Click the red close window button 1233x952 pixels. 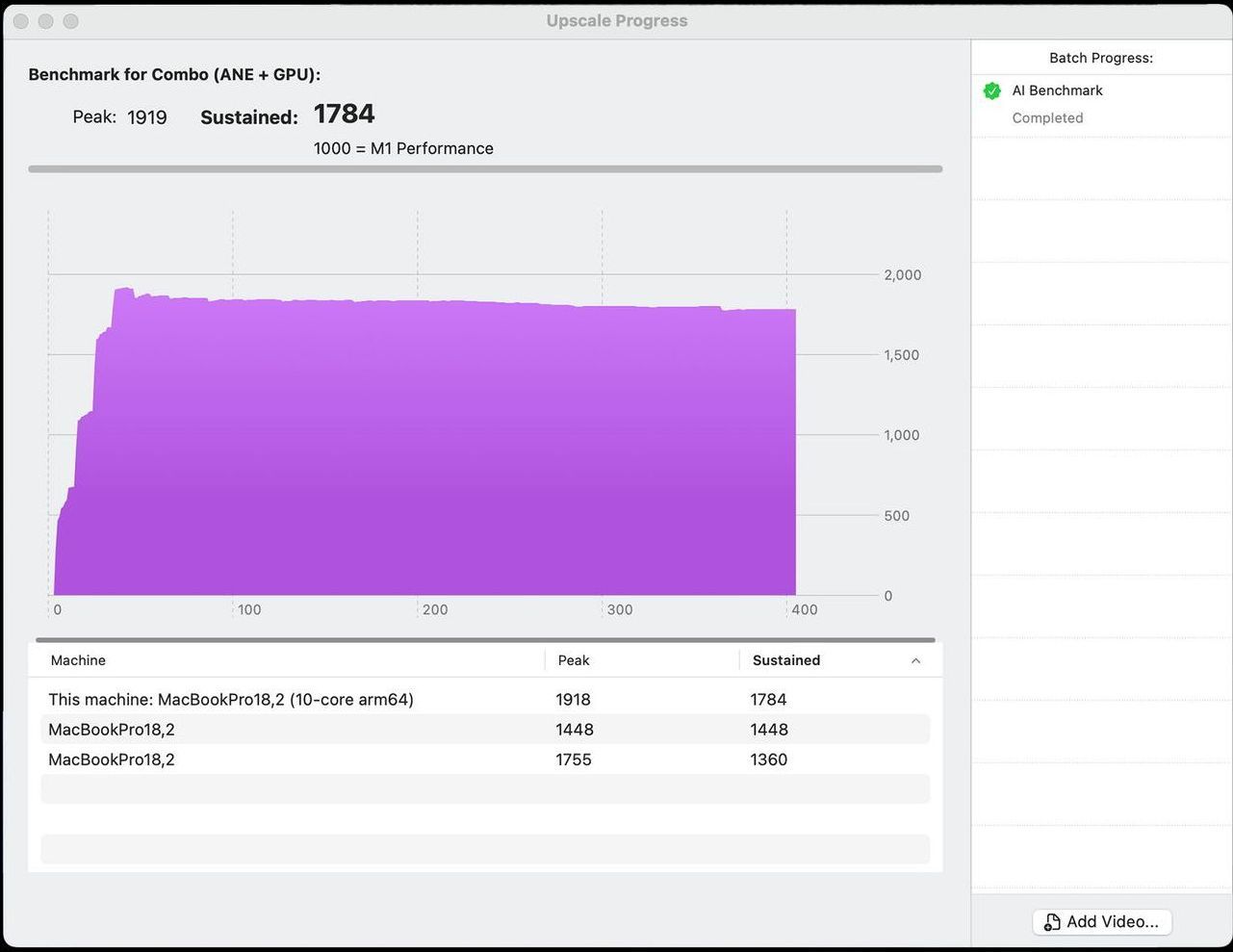(x=21, y=21)
